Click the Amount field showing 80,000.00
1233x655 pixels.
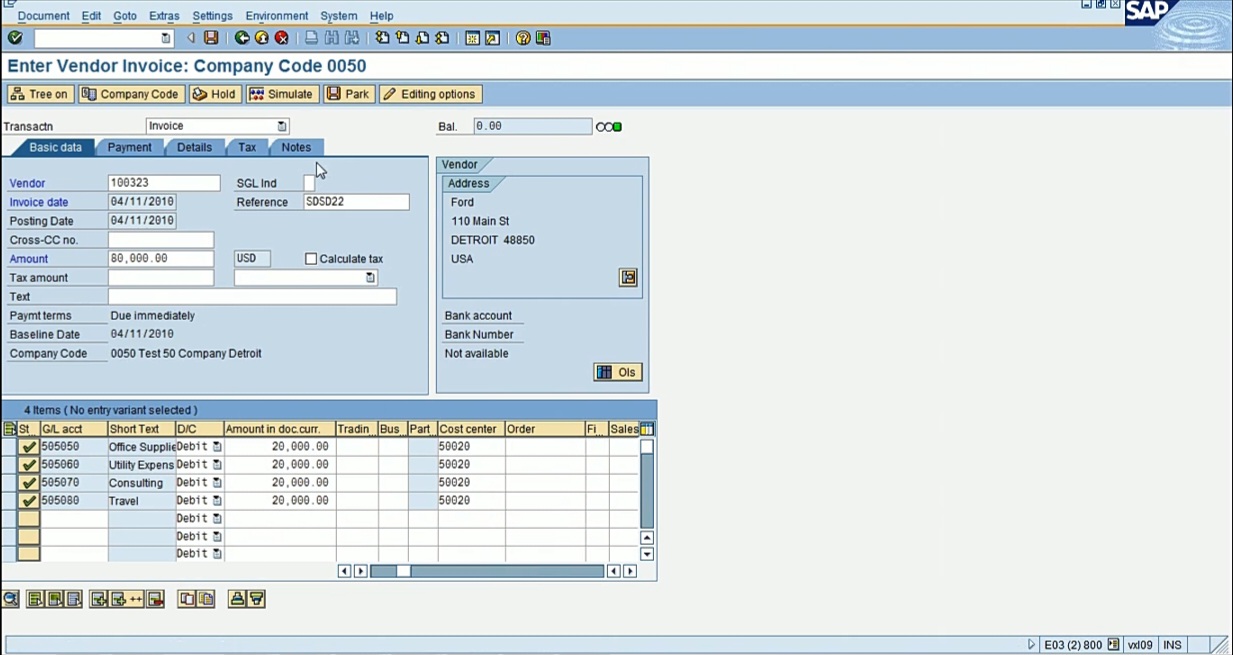[x=161, y=259]
